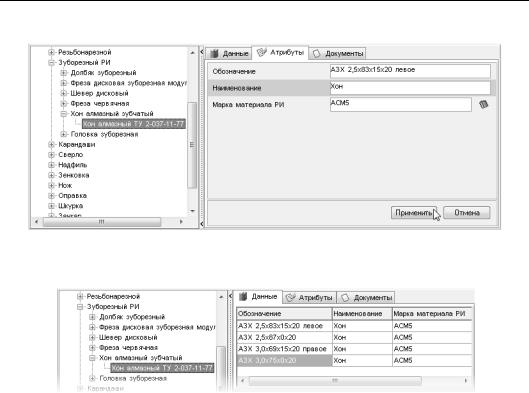Screen dimensions: 529x393
Task: Select highlighted row АЗХ 3,0х76х0х20
Action: click(x=354, y=360)
